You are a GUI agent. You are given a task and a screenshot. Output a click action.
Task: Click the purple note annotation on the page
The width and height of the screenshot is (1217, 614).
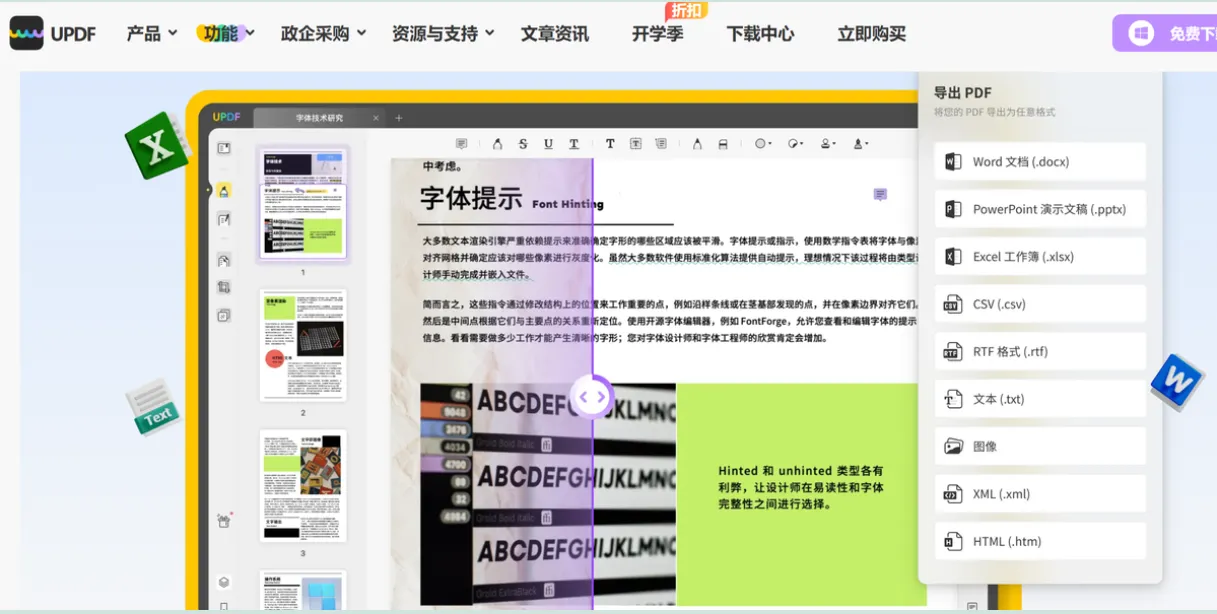(x=880, y=194)
